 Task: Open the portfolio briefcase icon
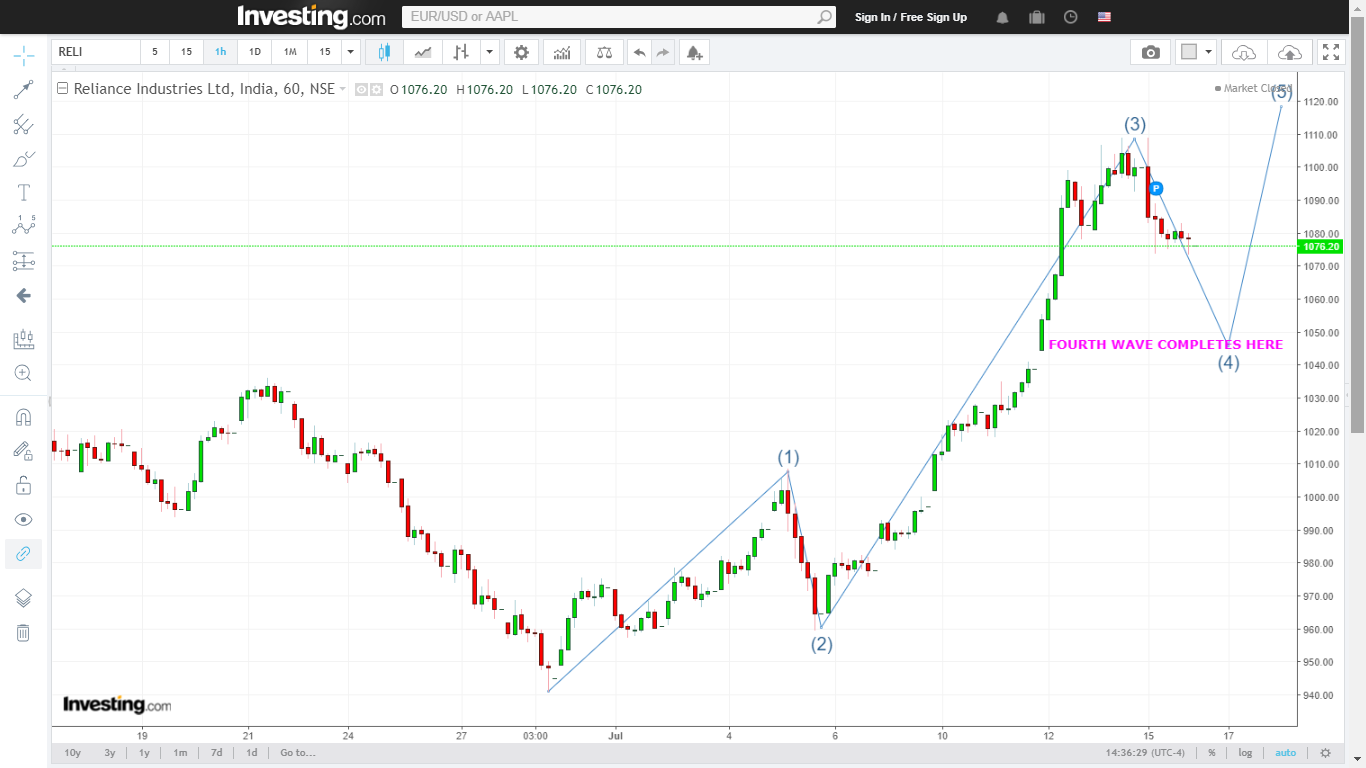[1036, 17]
